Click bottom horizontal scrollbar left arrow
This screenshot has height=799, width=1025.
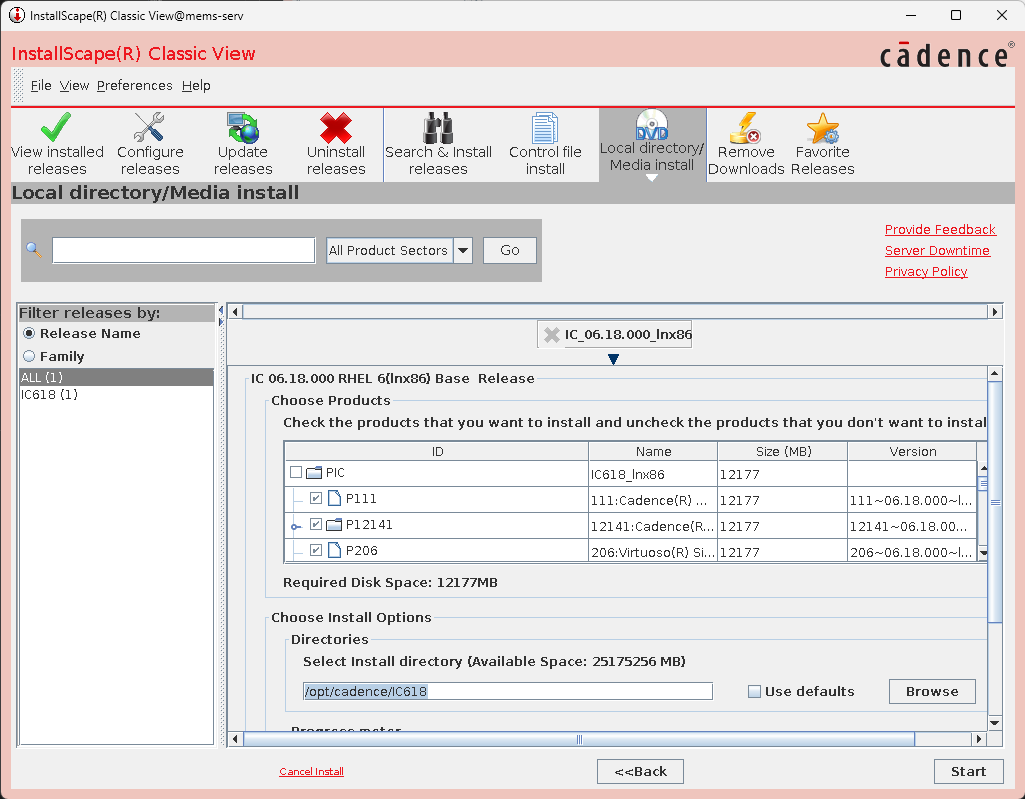[x=235, y=739]
